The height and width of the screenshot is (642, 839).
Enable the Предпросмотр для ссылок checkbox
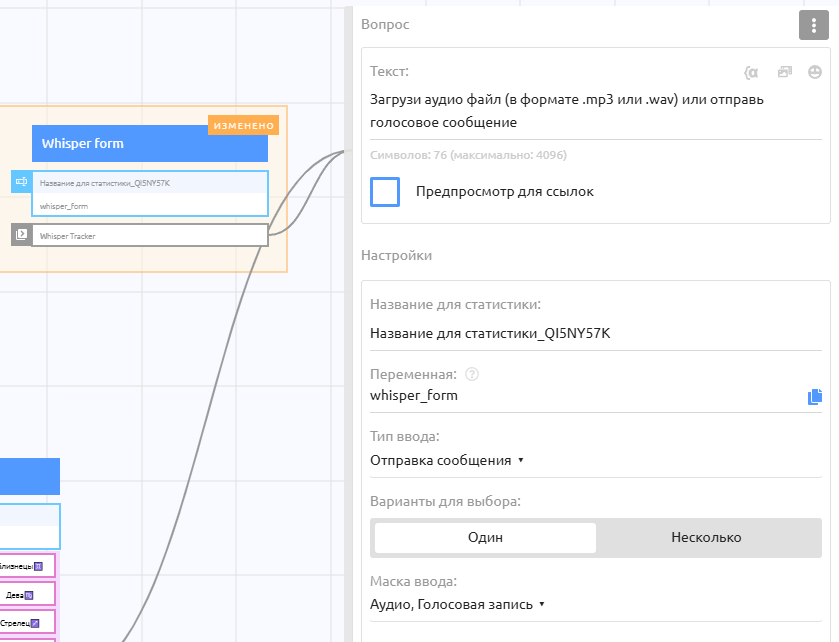pyautogui.click(x=385, y=192)
